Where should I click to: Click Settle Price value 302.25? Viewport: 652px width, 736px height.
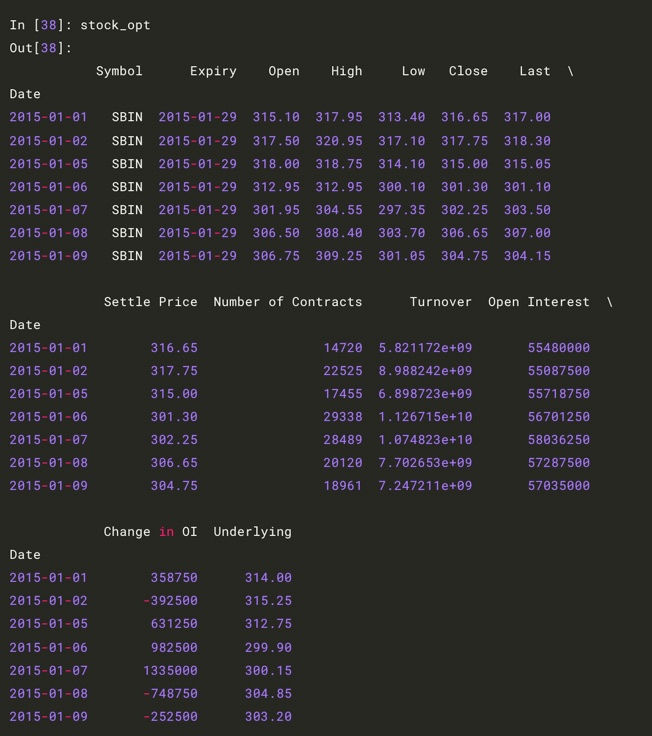coord(174,440)
